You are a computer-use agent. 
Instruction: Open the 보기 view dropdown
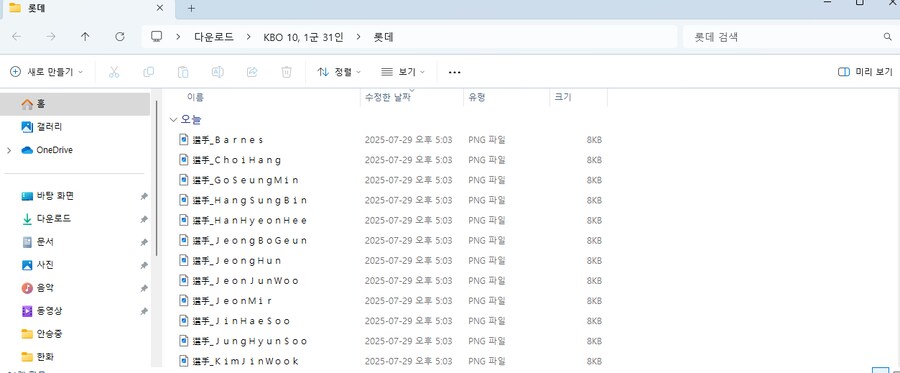pos(403,72)
